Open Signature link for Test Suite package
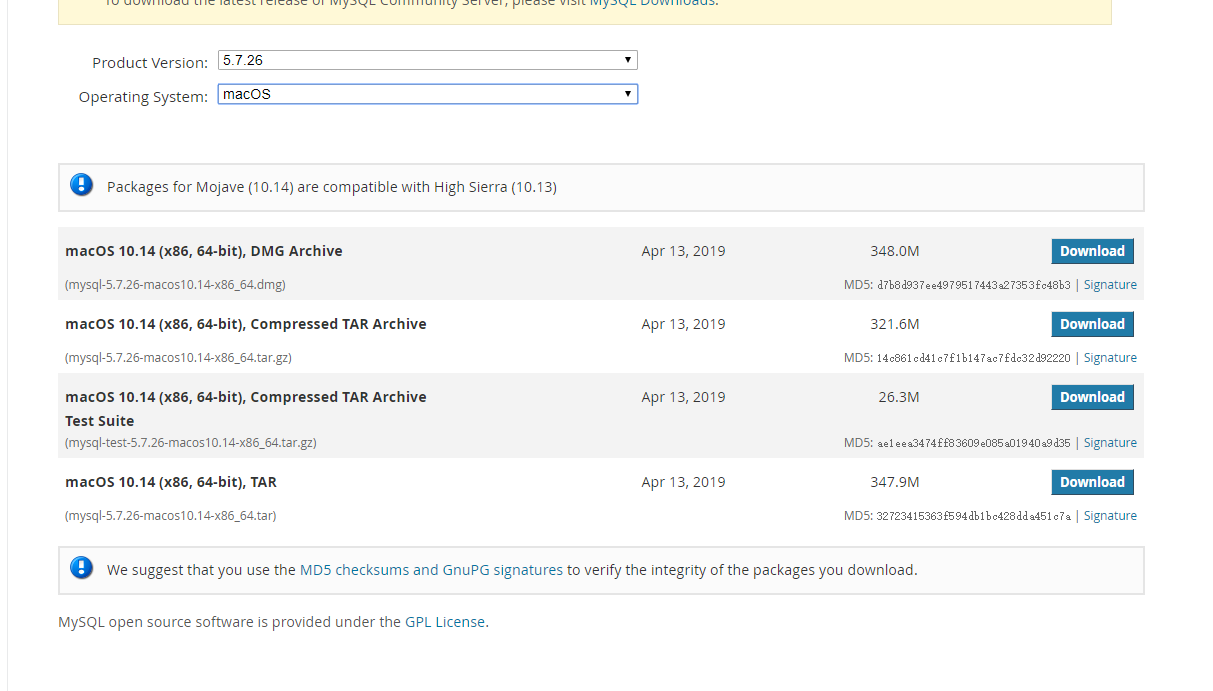Viewport: 1213px width, 691px height. (1110, 443)
